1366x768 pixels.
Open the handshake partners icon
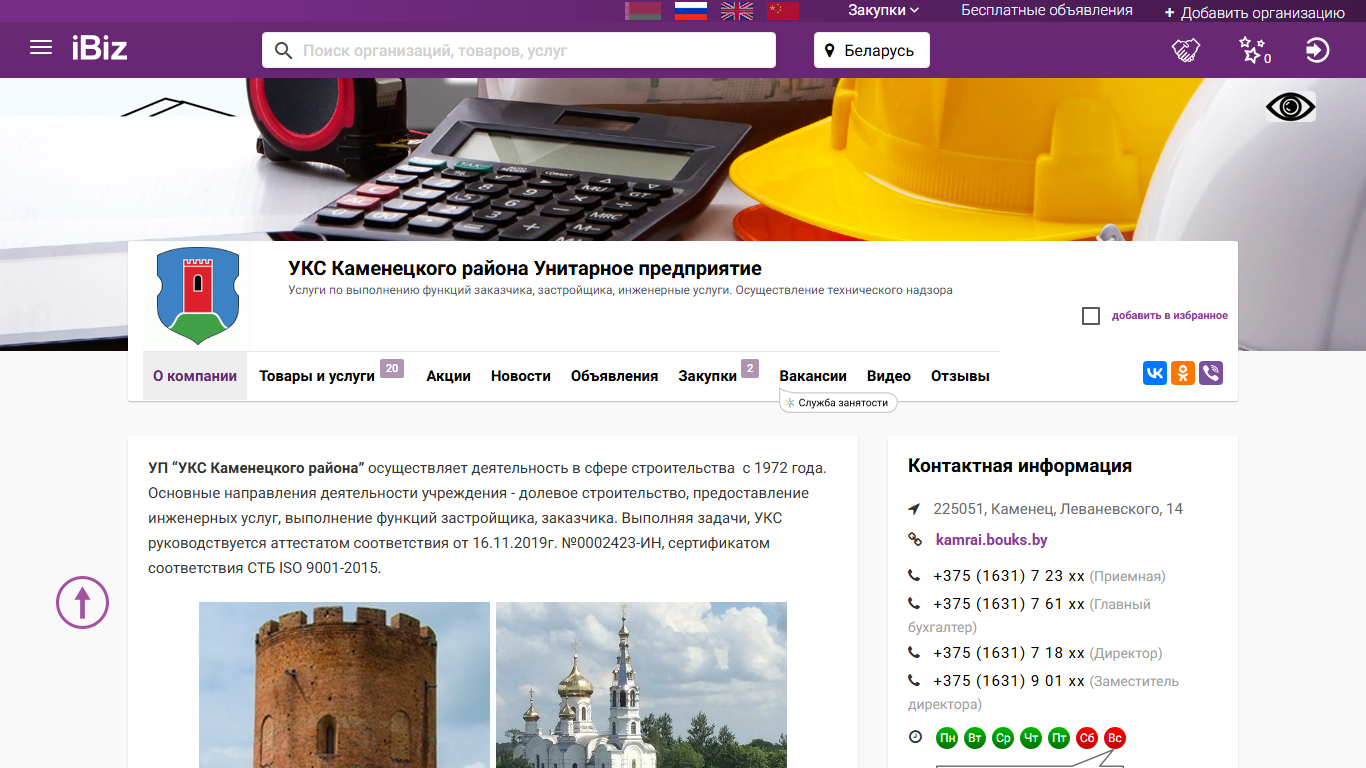click(1186, 50)
